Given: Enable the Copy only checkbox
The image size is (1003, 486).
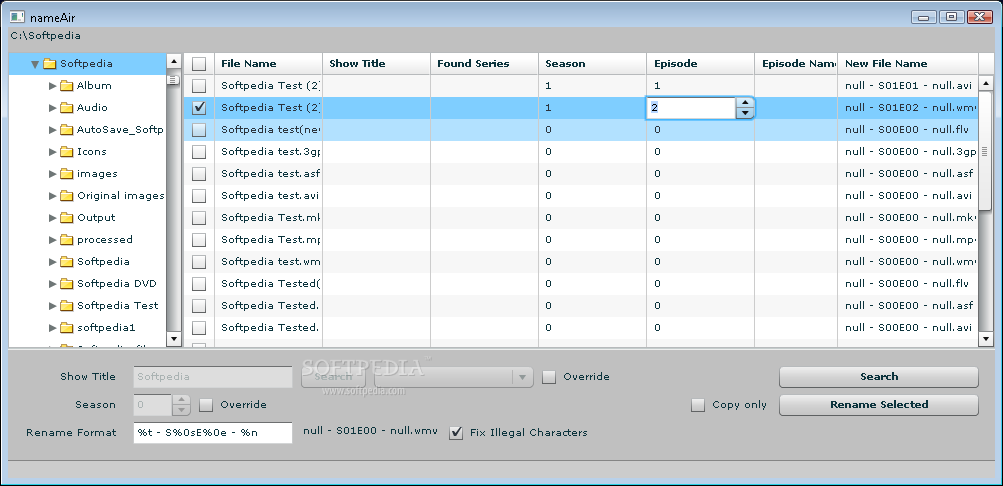Looking at the screenshot, I should pyautogui.click(x=698, y=405).
